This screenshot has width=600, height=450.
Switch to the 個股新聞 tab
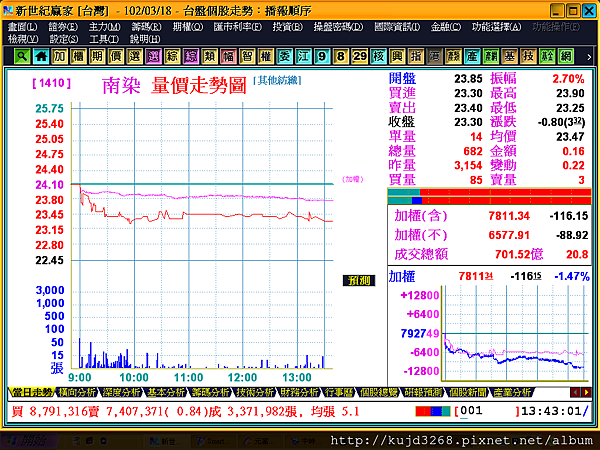[467, 392]
